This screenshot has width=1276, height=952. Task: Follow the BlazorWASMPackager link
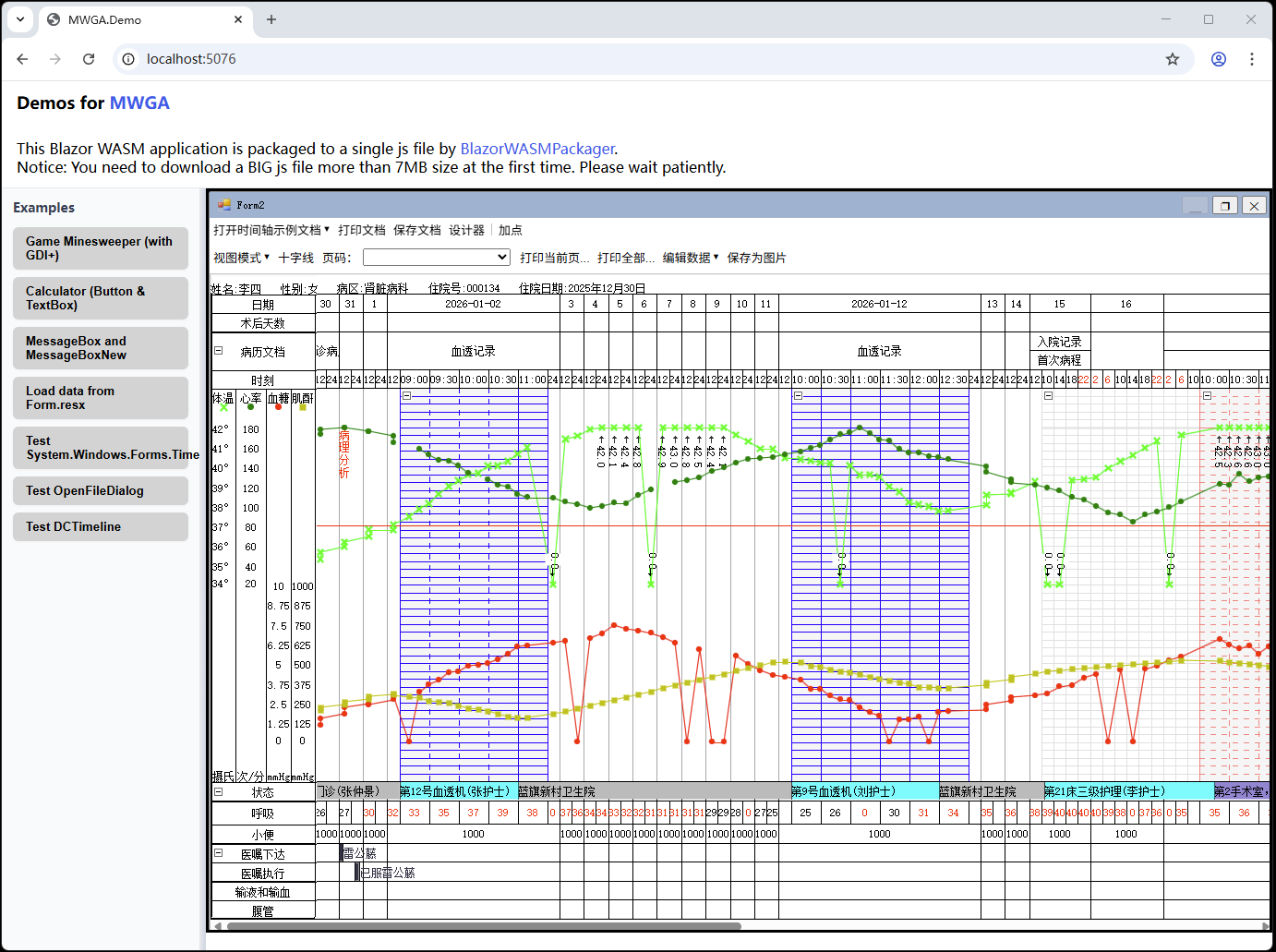[x=536, y=149]
